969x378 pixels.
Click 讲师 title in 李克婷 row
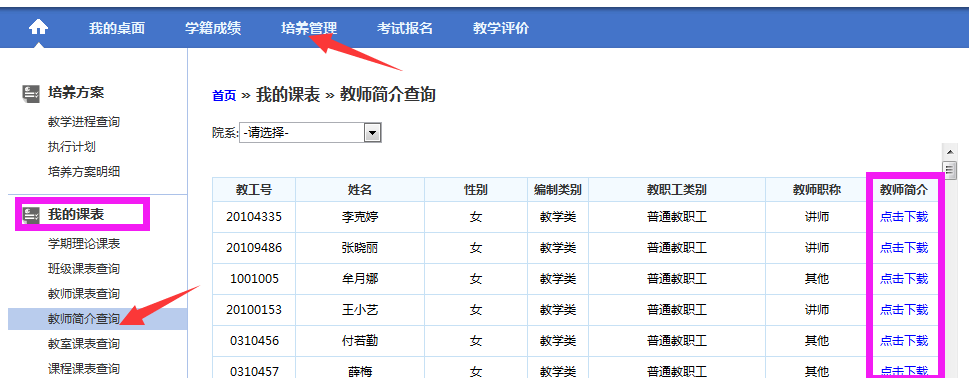(x=817, y=217)
